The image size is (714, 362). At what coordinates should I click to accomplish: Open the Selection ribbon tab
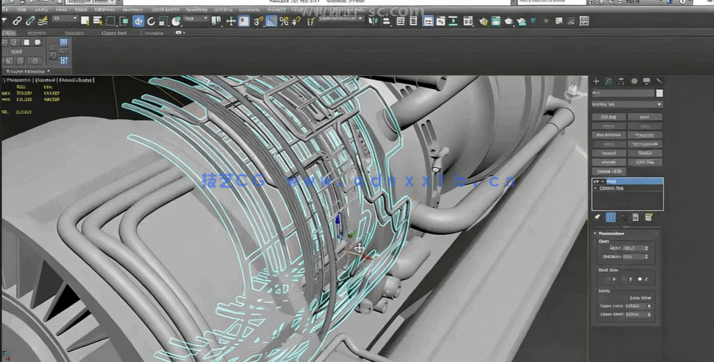74,33
